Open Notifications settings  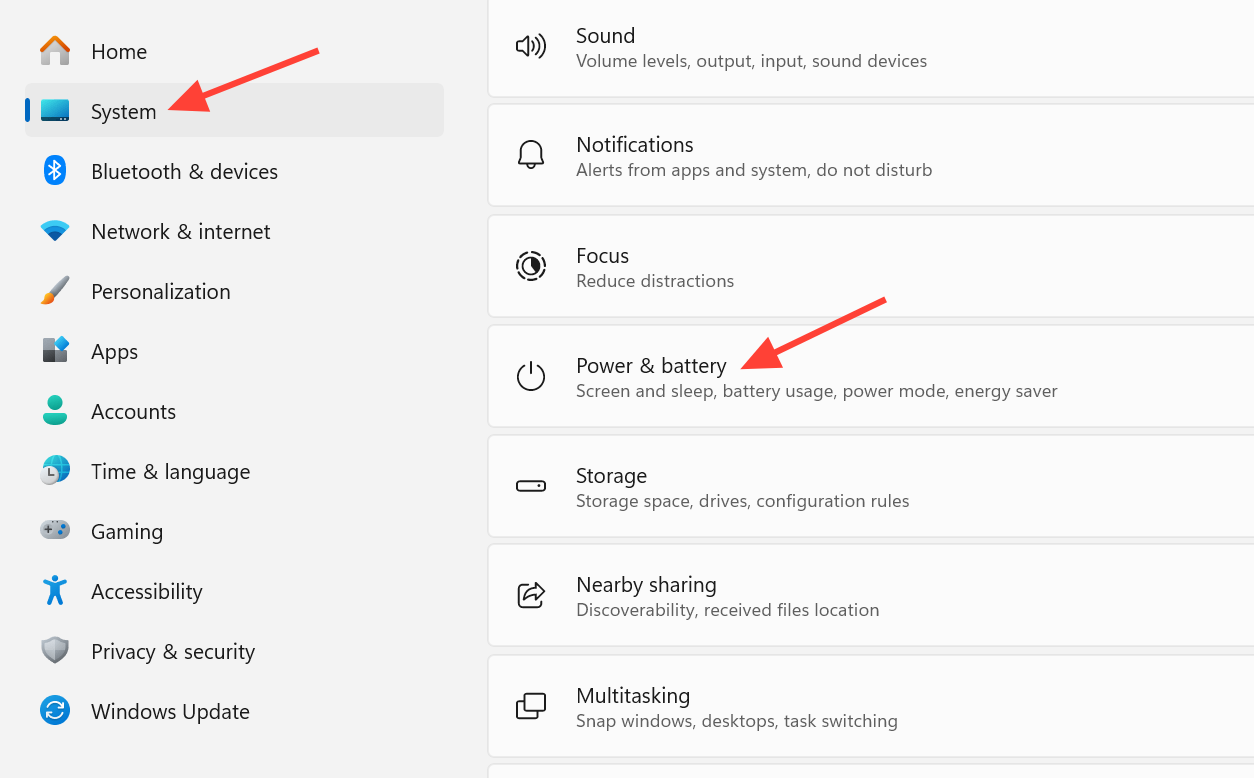(870, 156)
